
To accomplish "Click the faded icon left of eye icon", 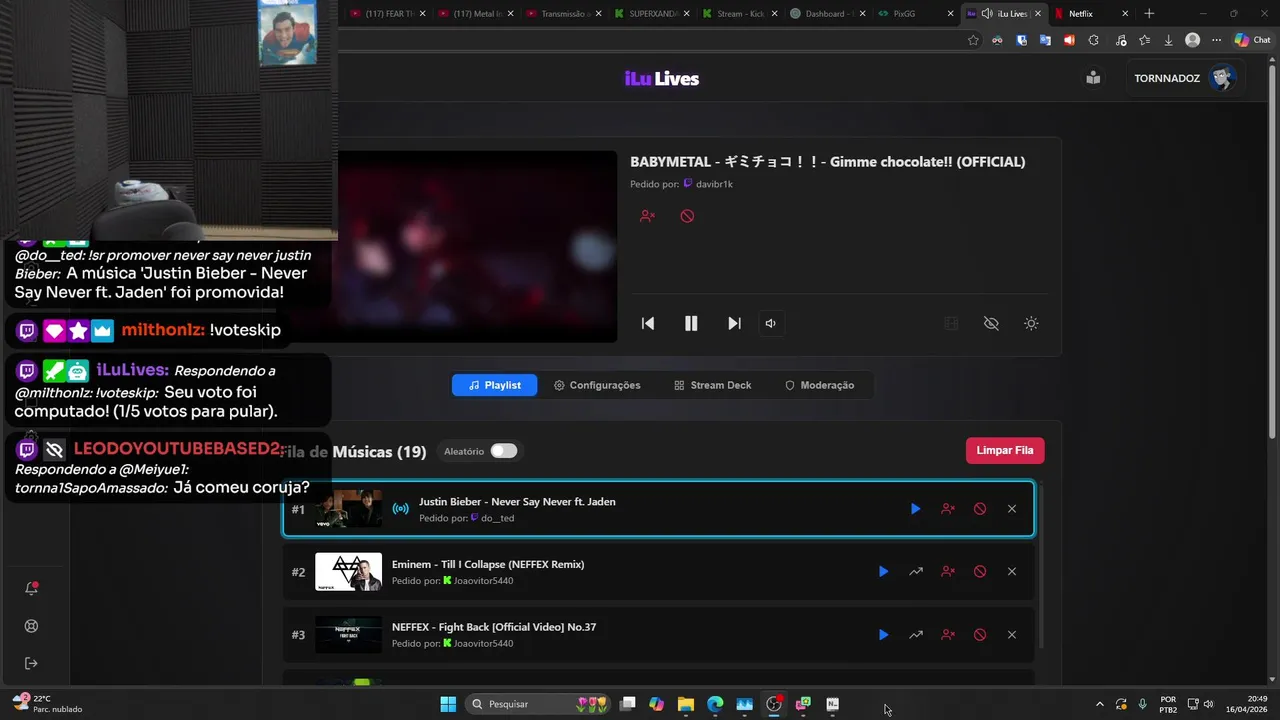I will pos(951,323).
